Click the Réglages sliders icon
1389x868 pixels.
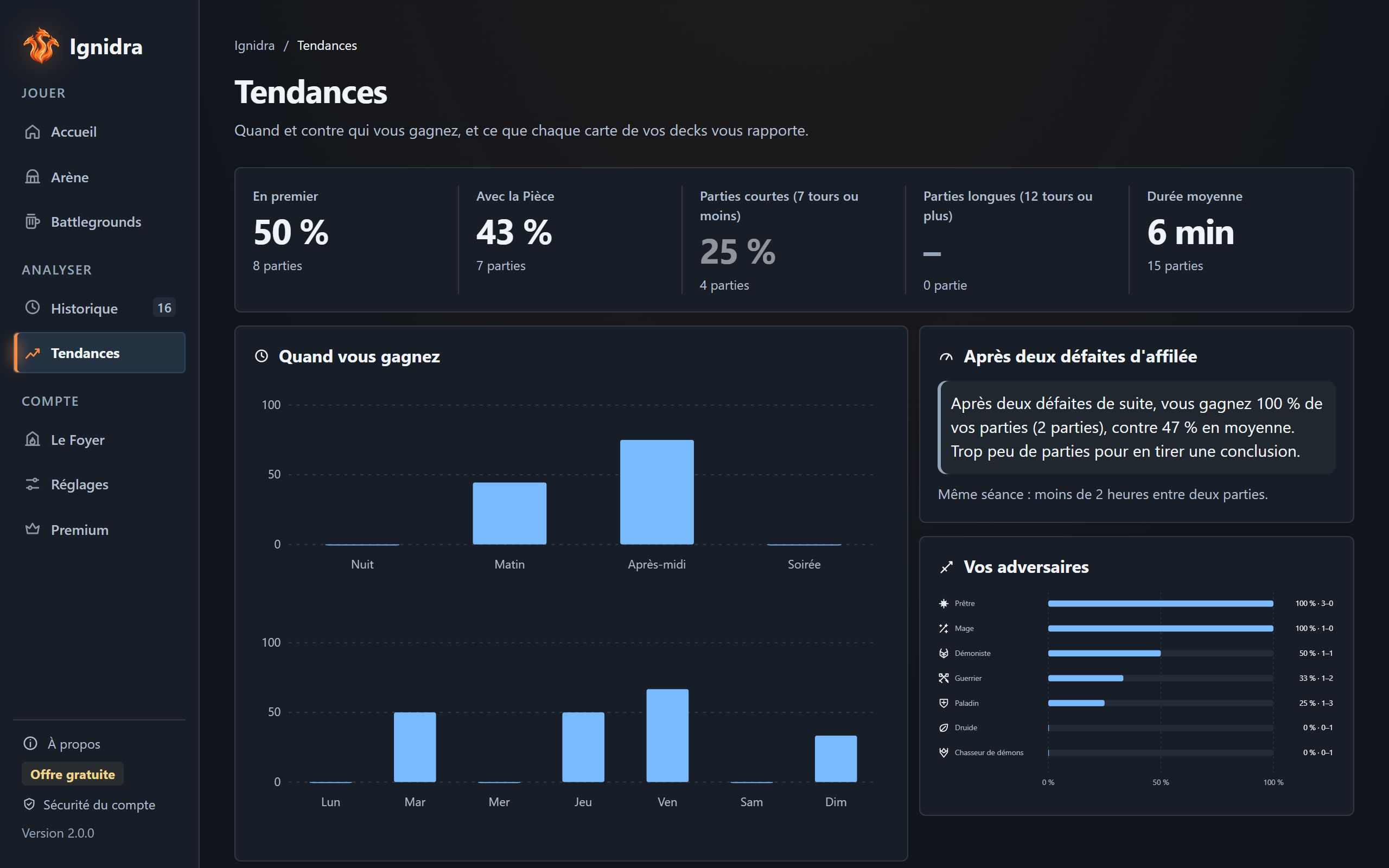click(33, 484)
